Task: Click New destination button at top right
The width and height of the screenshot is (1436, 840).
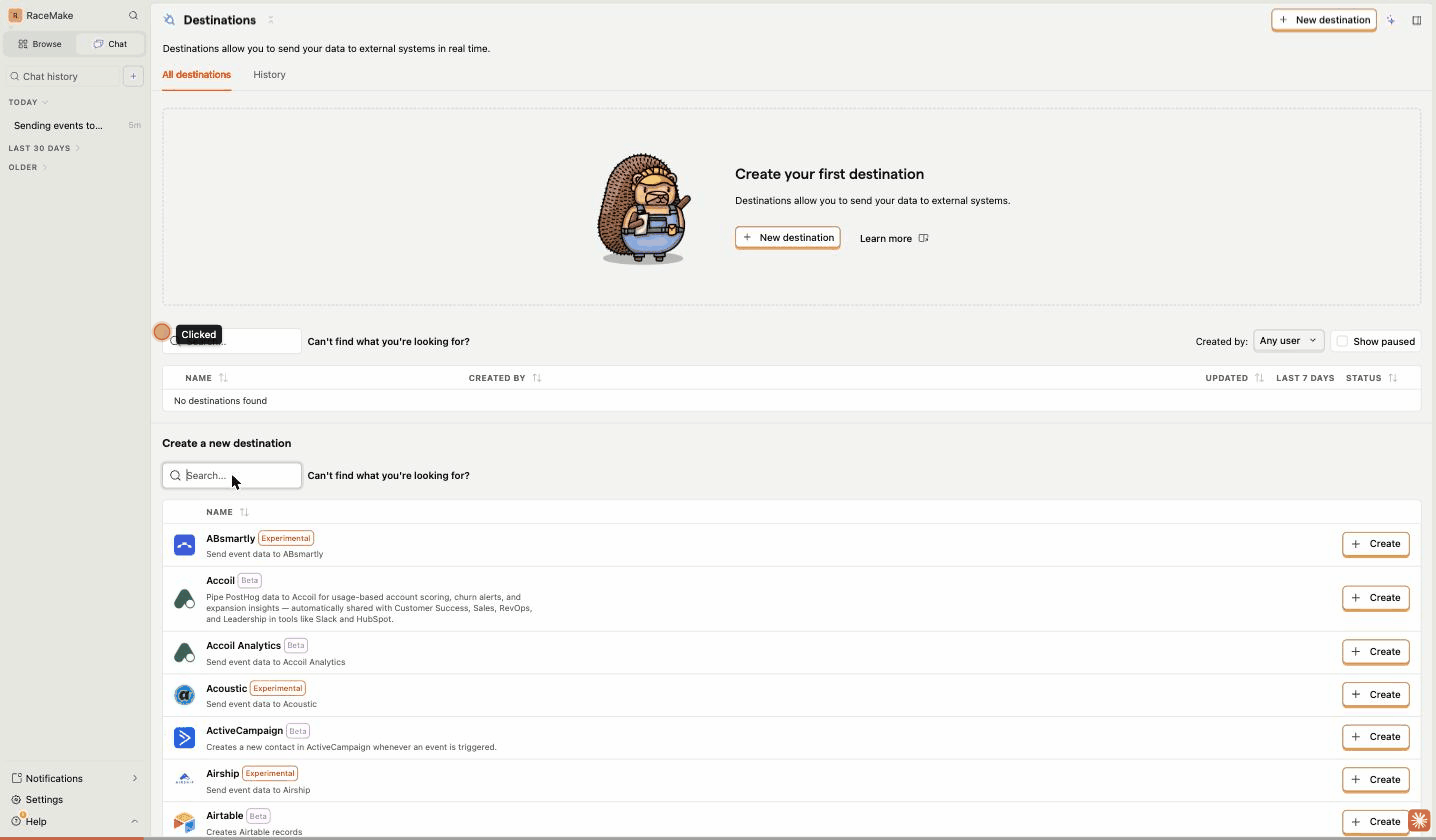Action: (1323, 20)
